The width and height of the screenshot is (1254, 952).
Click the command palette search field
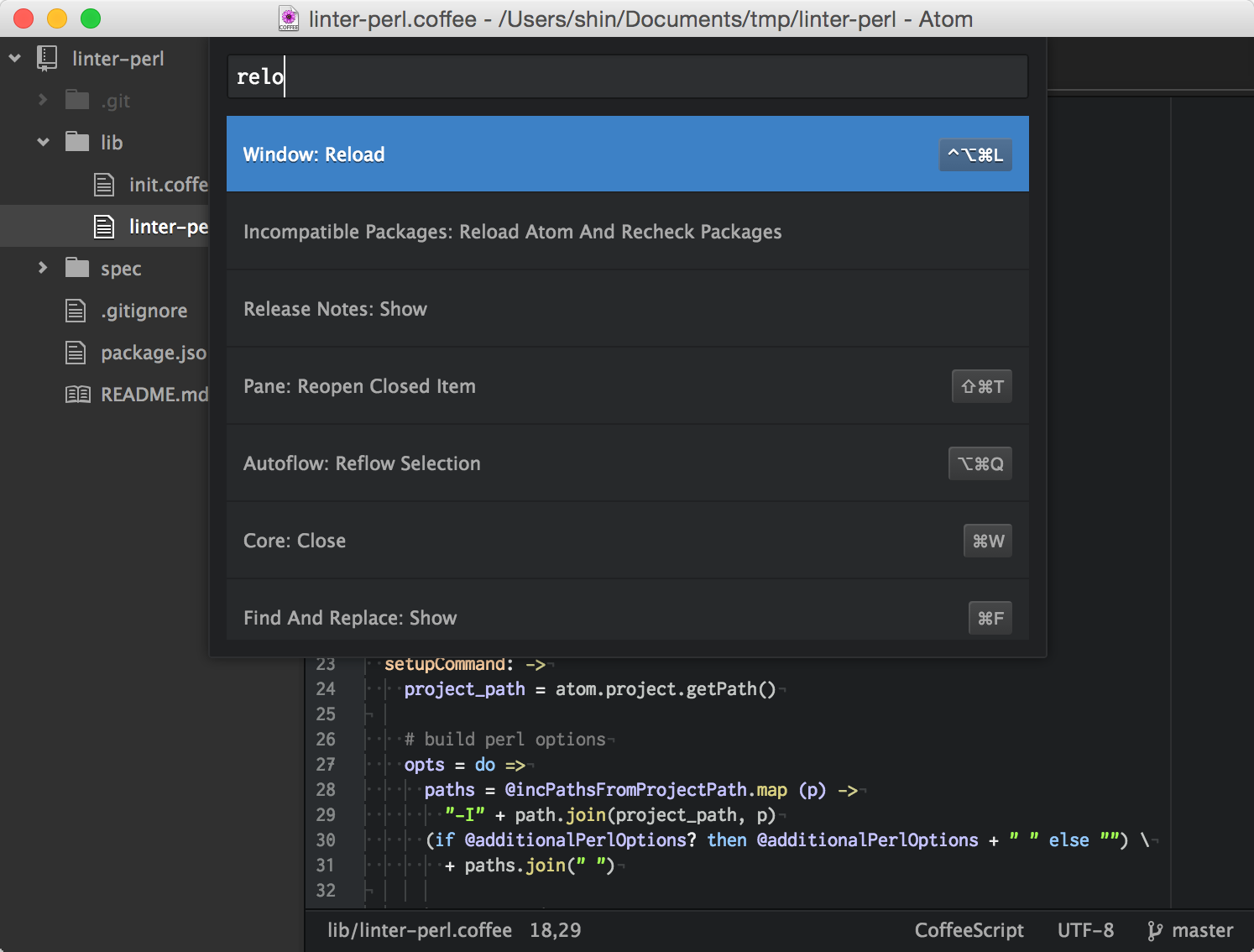(x=626, y=77)
